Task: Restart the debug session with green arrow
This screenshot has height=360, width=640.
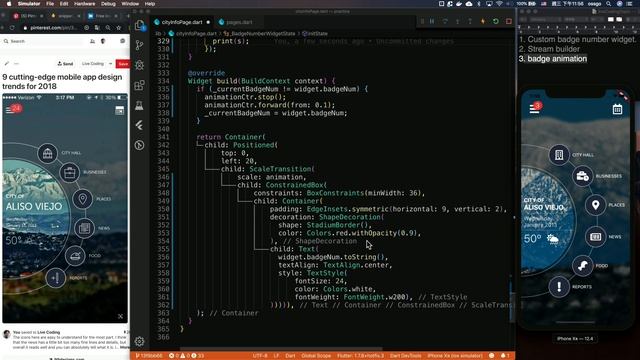Action: (x=496, y=21)
